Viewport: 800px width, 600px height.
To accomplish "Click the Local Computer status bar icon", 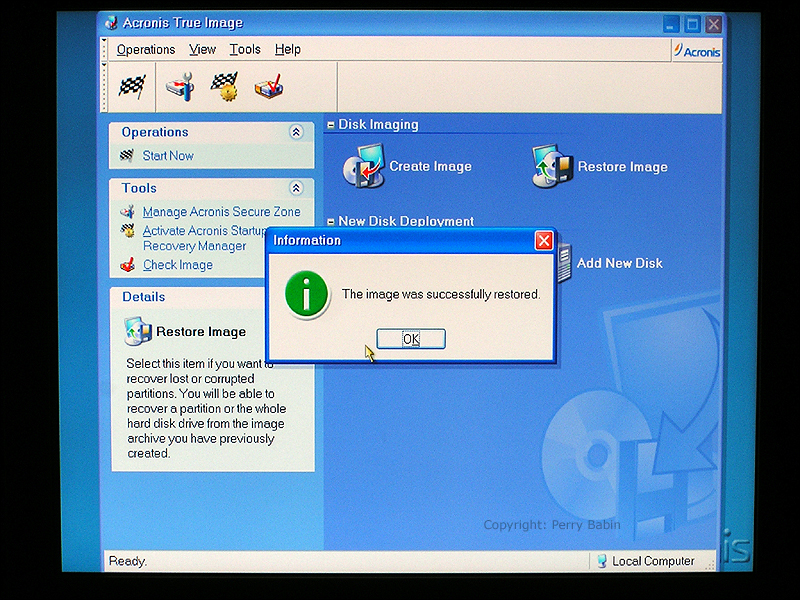I will tap(602, 561).
